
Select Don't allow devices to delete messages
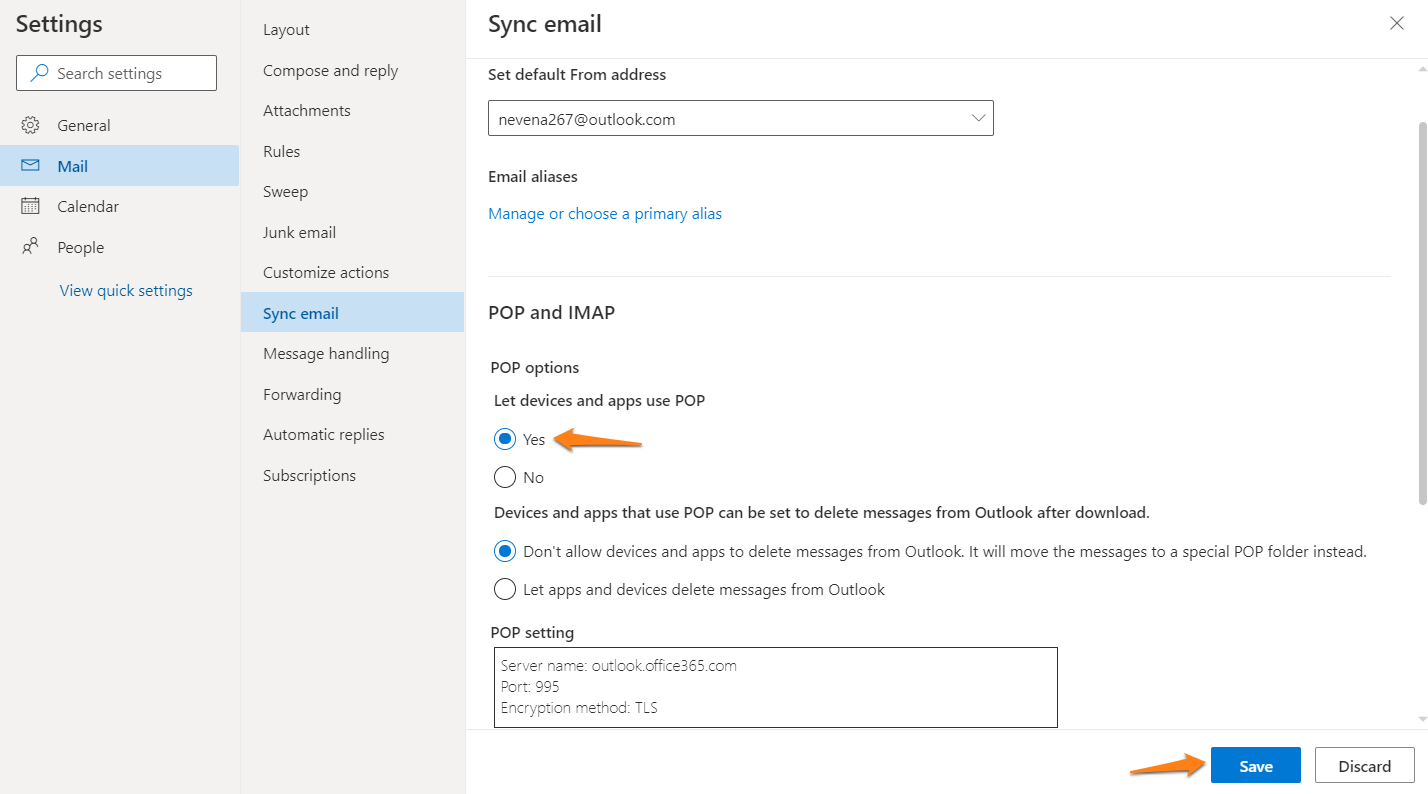tap(505, 551)
